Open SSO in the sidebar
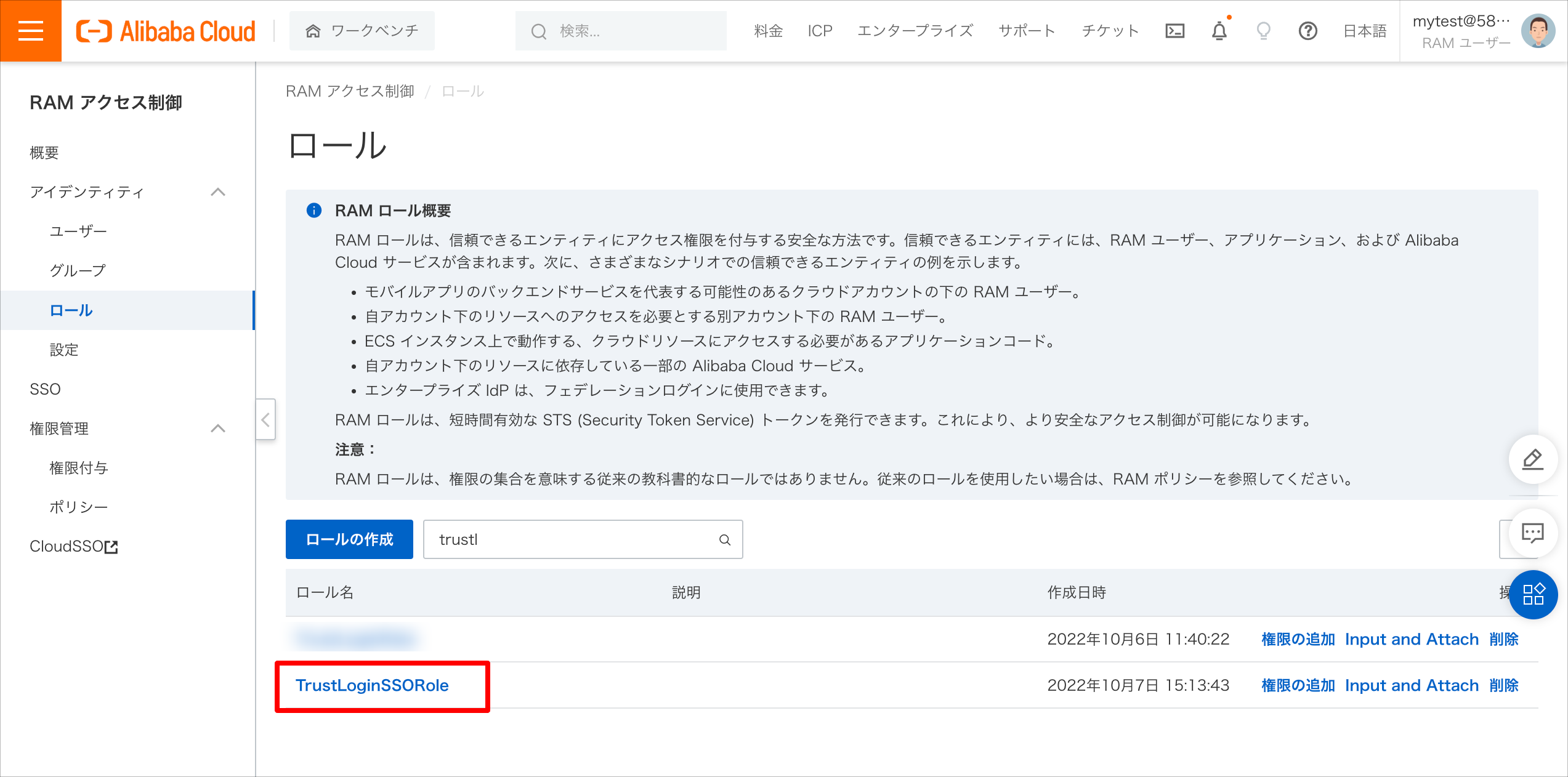The width and height of the screenshot is (1568, 777). coord(45,389)
